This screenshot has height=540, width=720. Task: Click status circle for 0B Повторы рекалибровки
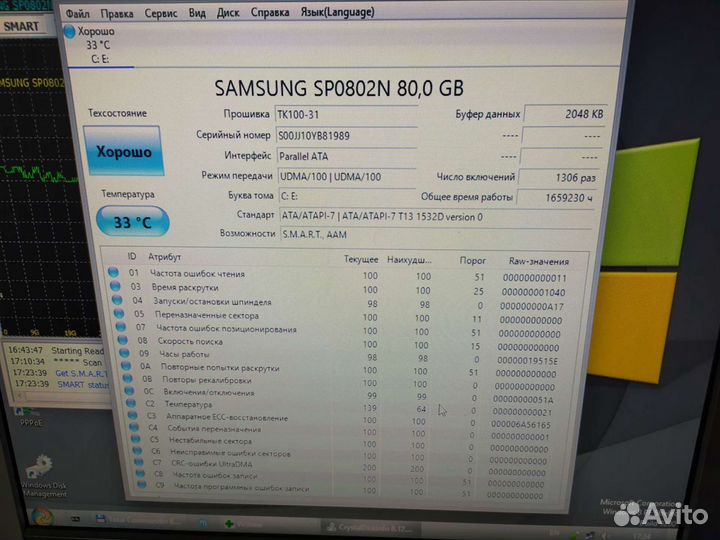pyautogui.click(x=128, y=378)
